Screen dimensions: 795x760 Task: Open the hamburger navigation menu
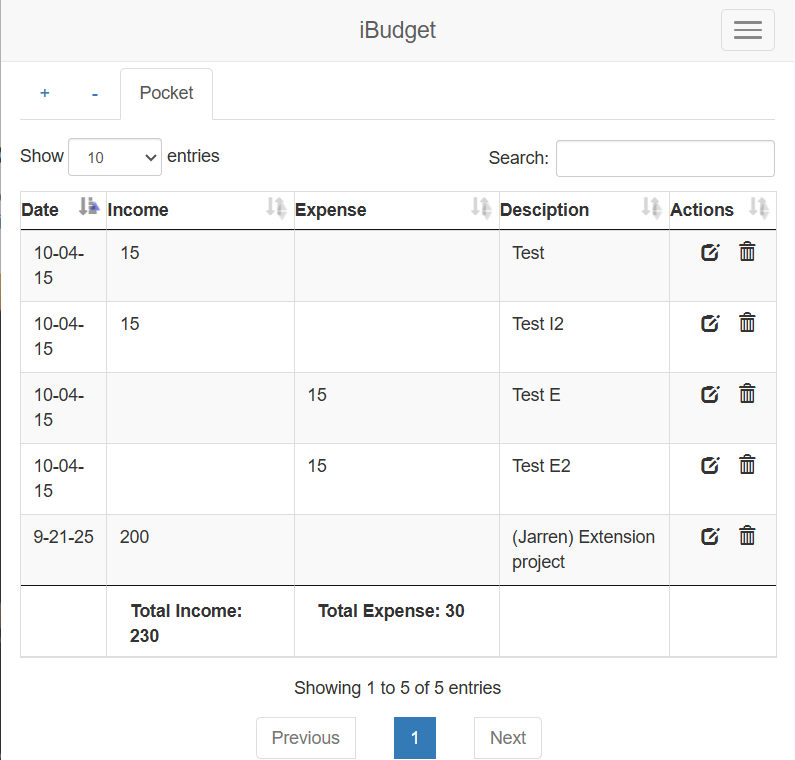click(x=747, y=30)
